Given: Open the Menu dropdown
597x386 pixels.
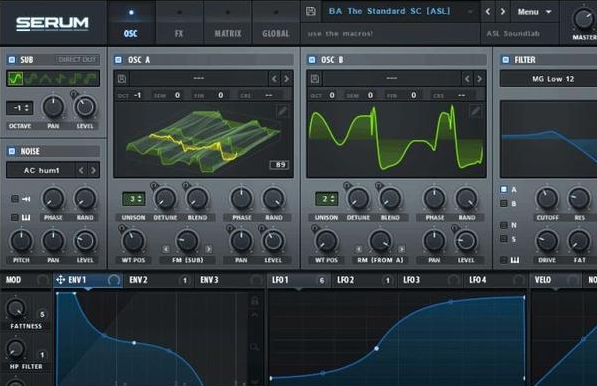Looking at the screenshot, I should click(534, 12).
